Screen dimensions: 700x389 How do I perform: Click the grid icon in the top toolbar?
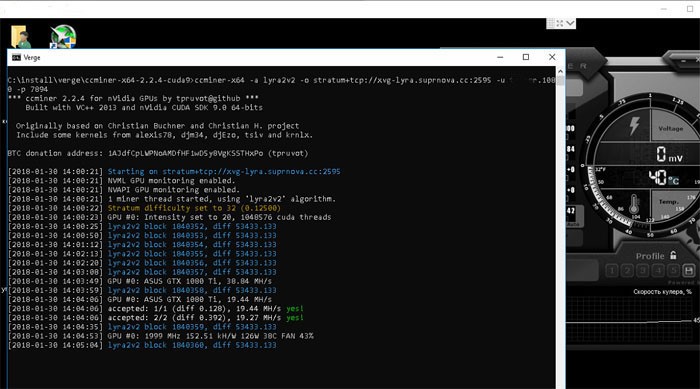(551, 23)
